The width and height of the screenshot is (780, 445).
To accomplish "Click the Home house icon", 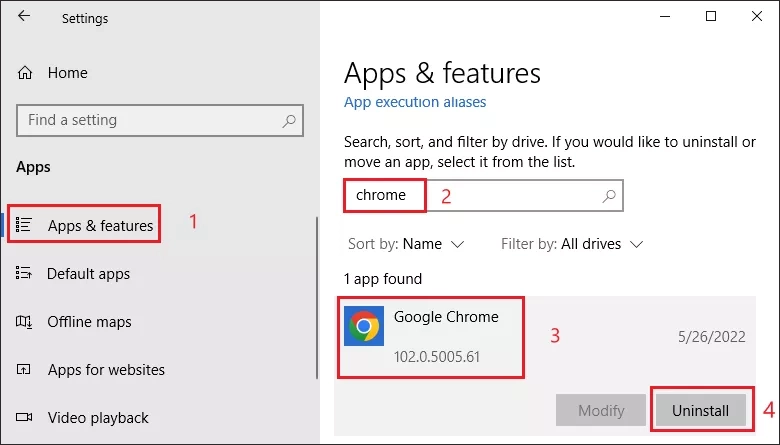I will (x=25, y=73).
